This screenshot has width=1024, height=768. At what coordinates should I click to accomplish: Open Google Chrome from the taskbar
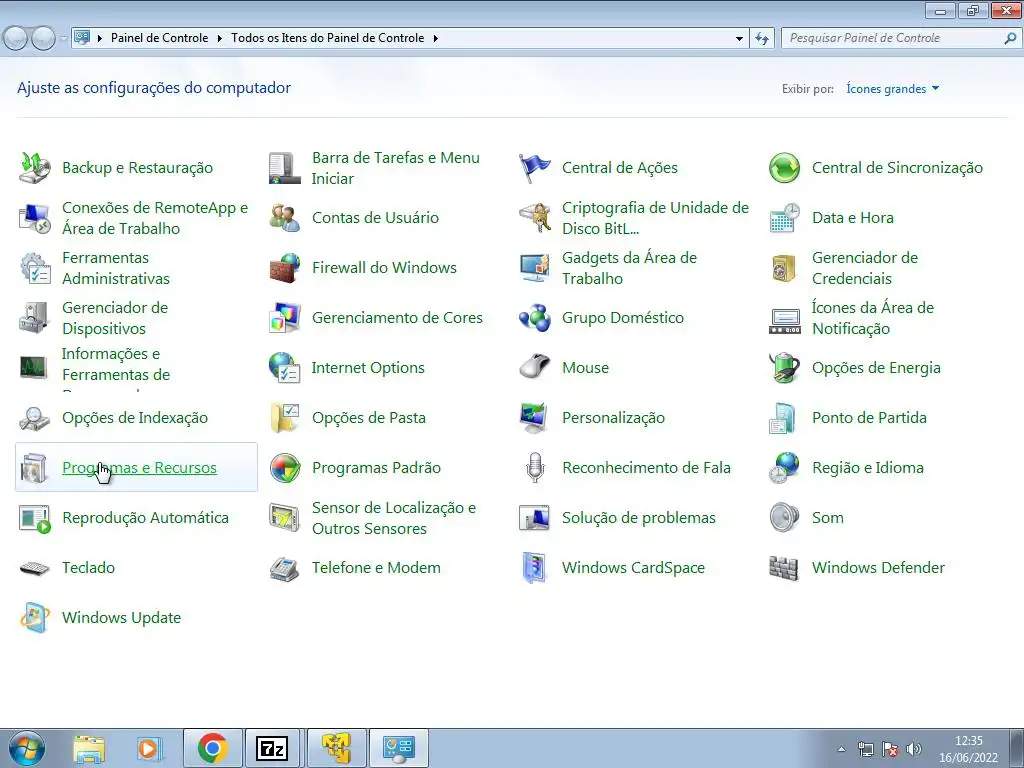coord(213,748)
